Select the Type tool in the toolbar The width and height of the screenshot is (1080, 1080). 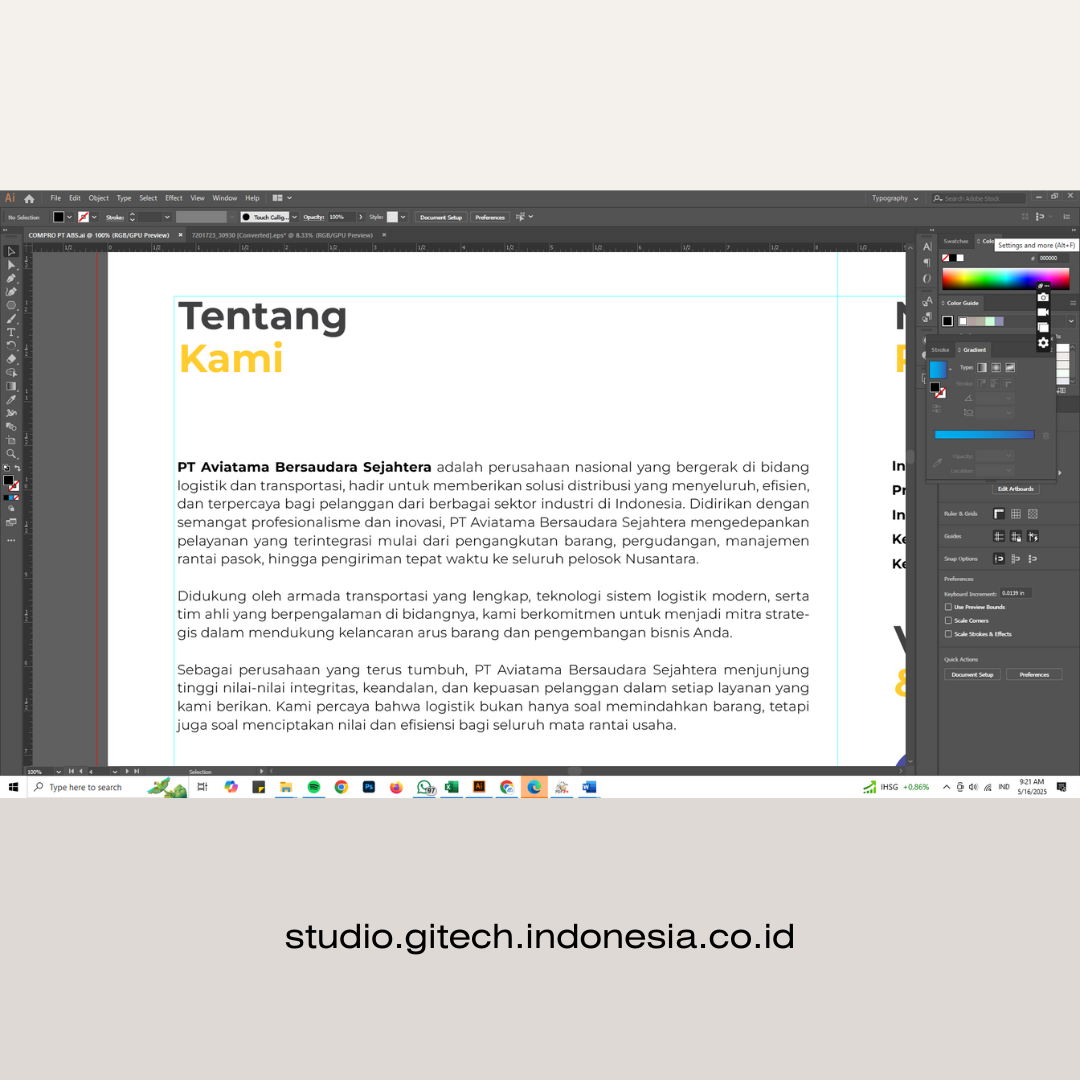point(11,332)
